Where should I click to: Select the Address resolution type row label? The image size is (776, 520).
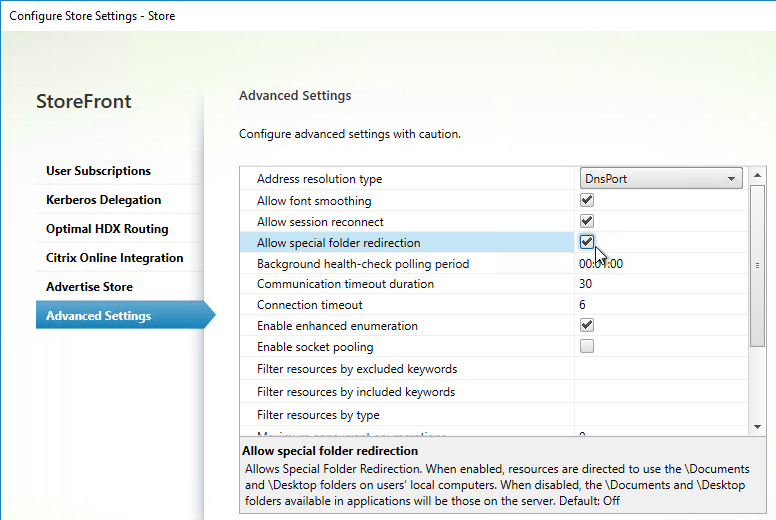point(320,179)
